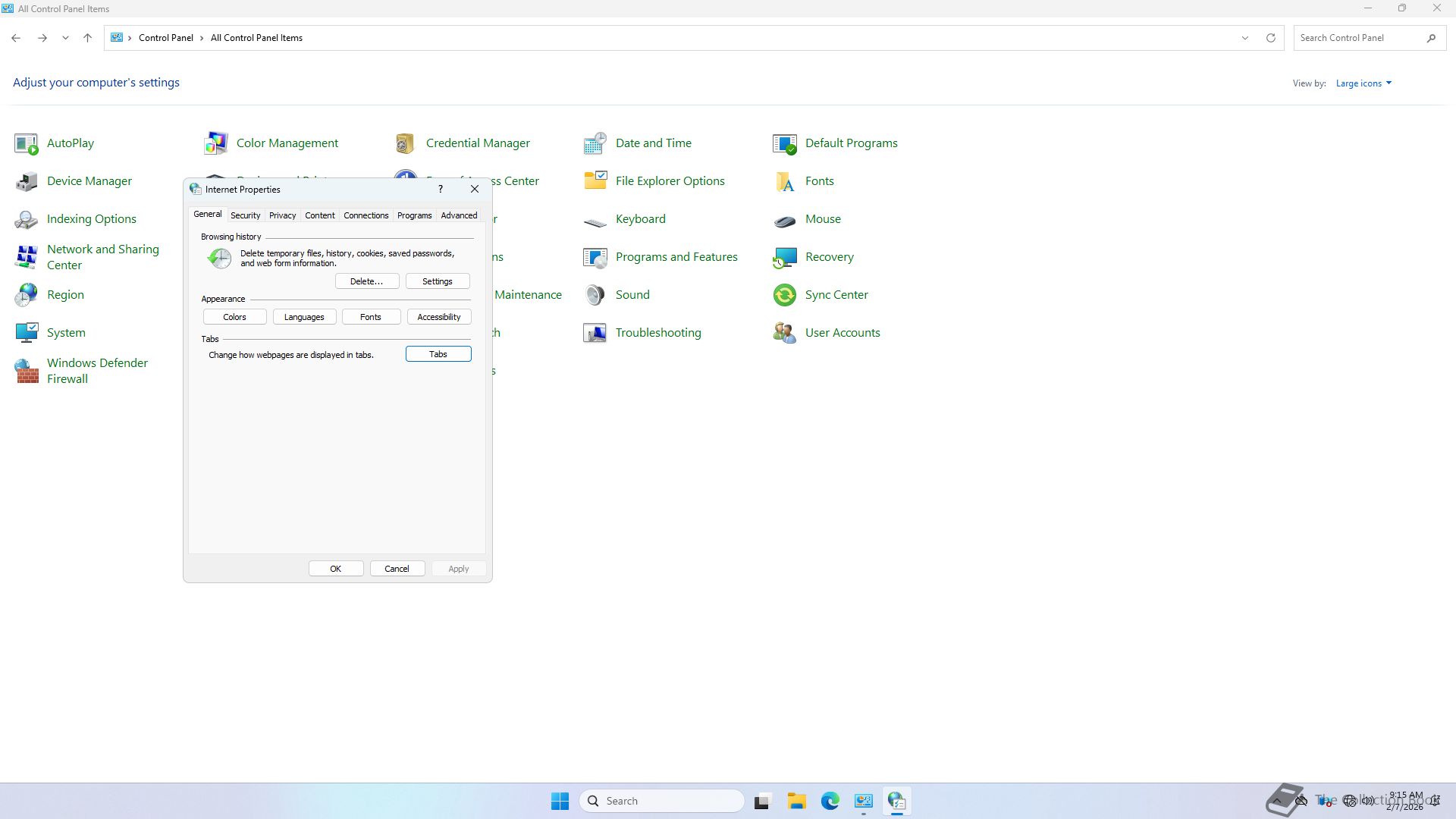This screenshot has width=1456, height=819.
Task: Switch to the Security tab
Action: point(245,215)
